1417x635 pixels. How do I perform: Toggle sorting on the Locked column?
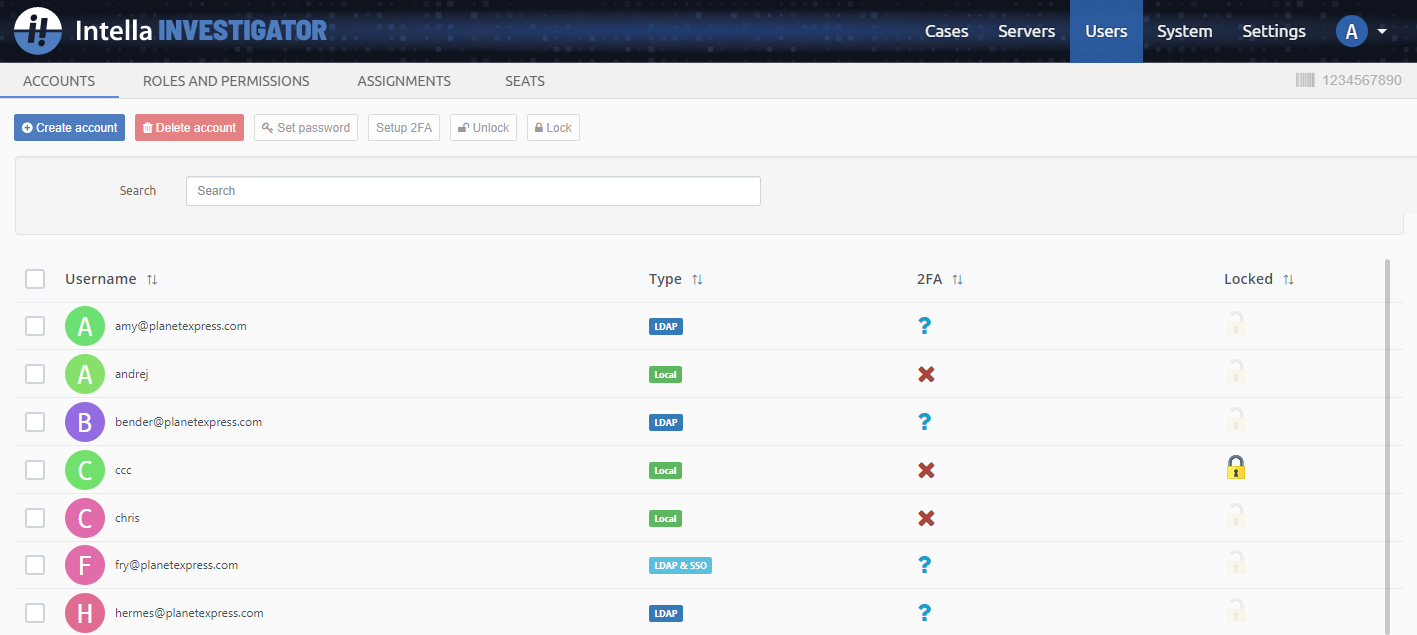pos(1287,279)
